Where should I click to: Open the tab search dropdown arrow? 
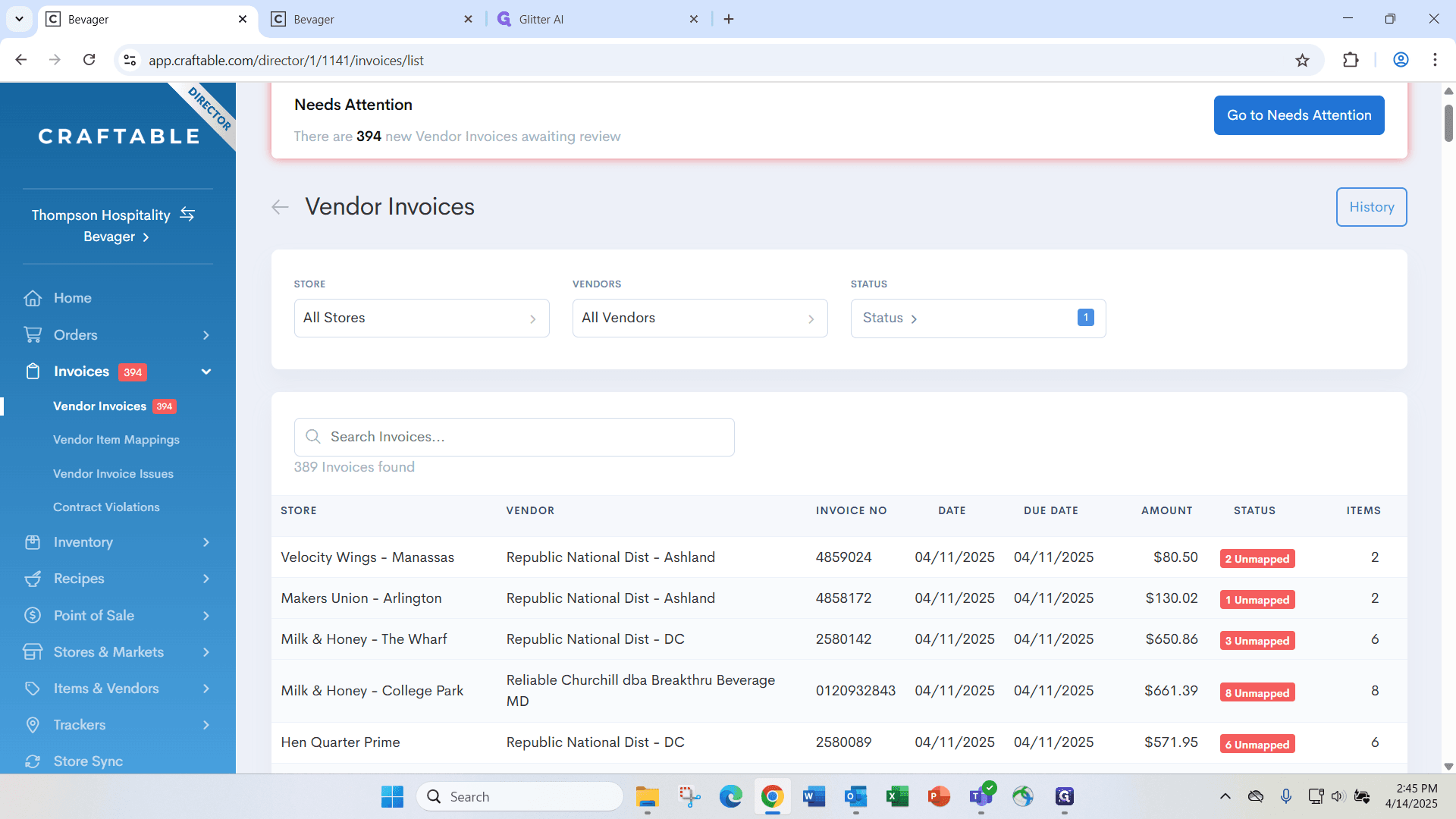tap(20, 19)
